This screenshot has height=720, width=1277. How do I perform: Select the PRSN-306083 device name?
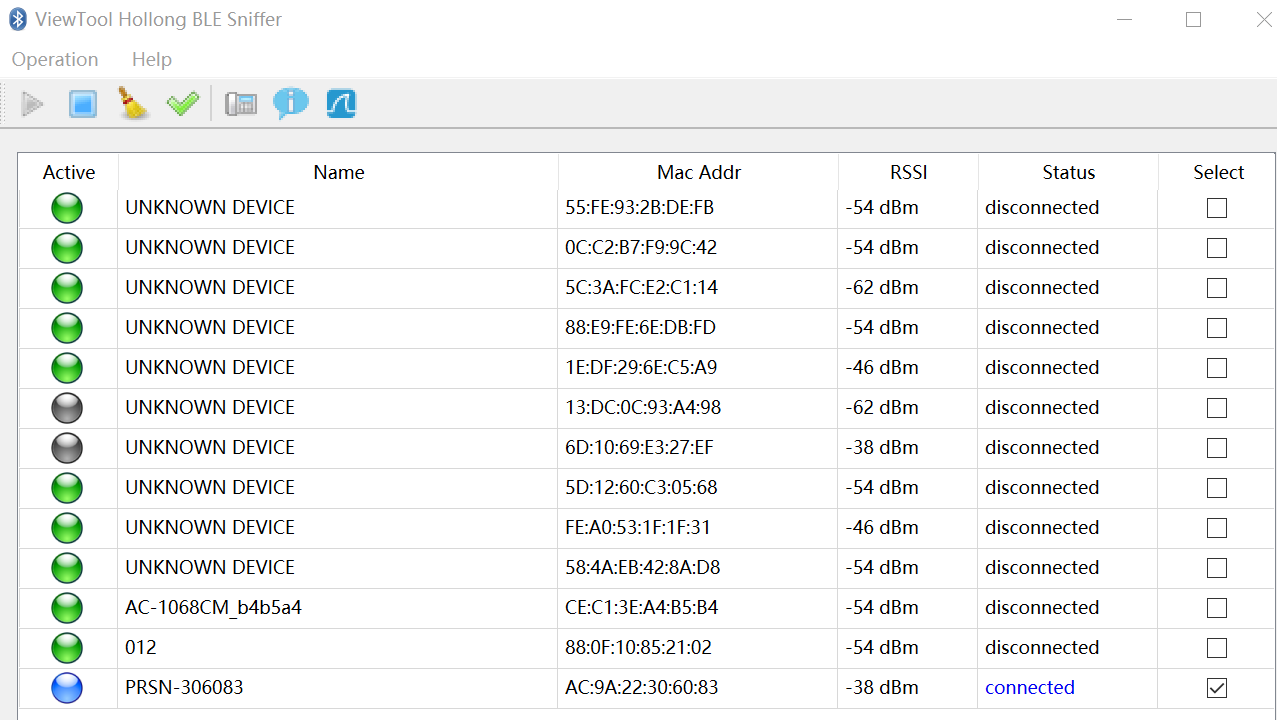coord(184,688)
